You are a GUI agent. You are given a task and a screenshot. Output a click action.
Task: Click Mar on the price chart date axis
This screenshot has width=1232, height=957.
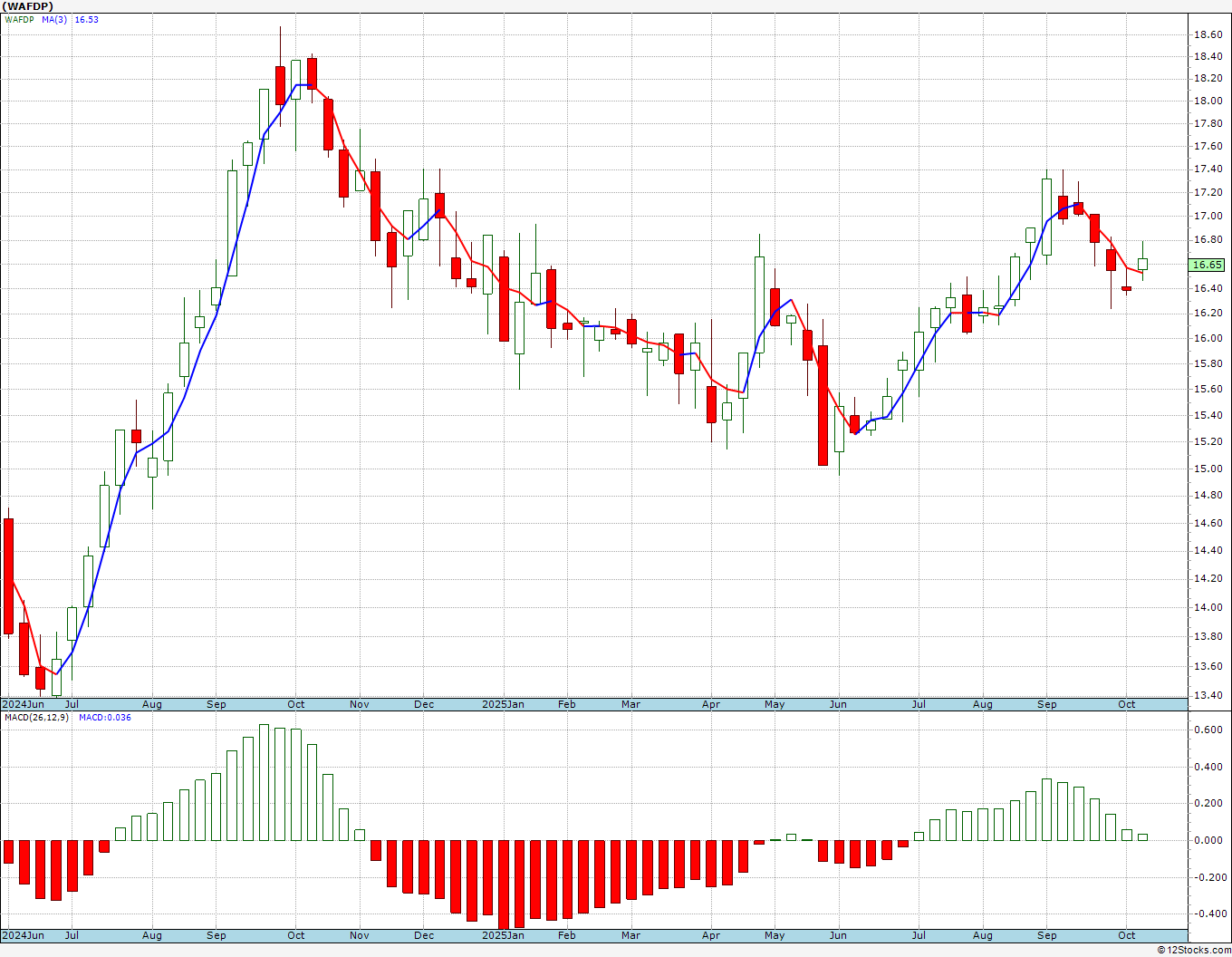coord(630,704)
